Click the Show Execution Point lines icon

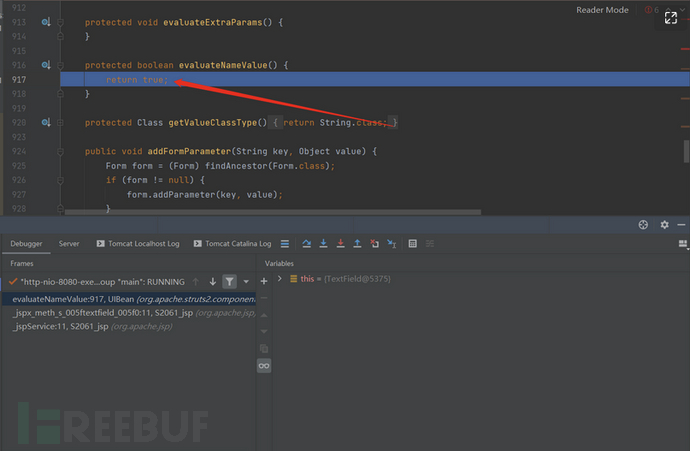pyautogui.click(x=285, y=243)
